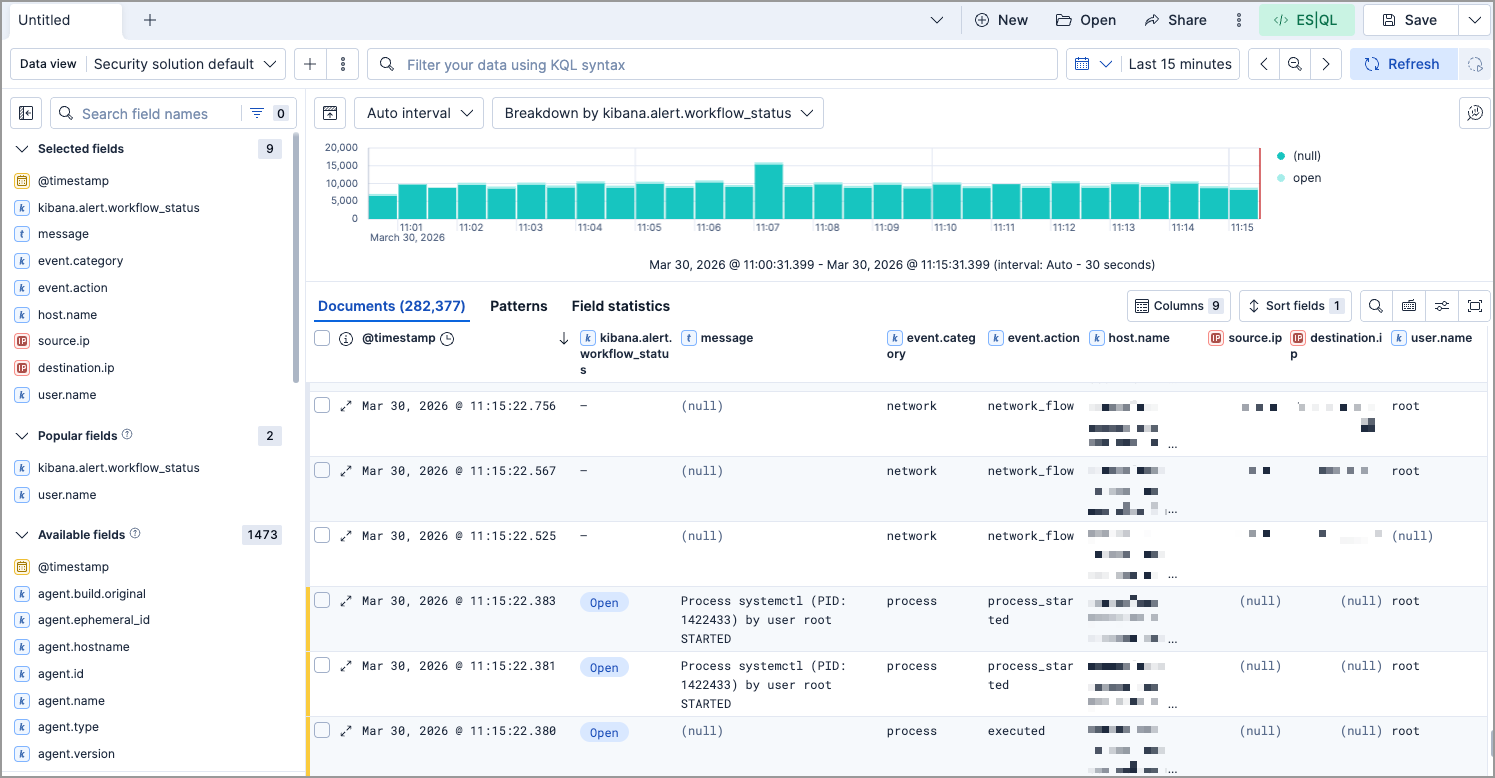Screen dimensions: 1495x778
Task: Check the first network_flow document row
Action: [x=321, y=405]
